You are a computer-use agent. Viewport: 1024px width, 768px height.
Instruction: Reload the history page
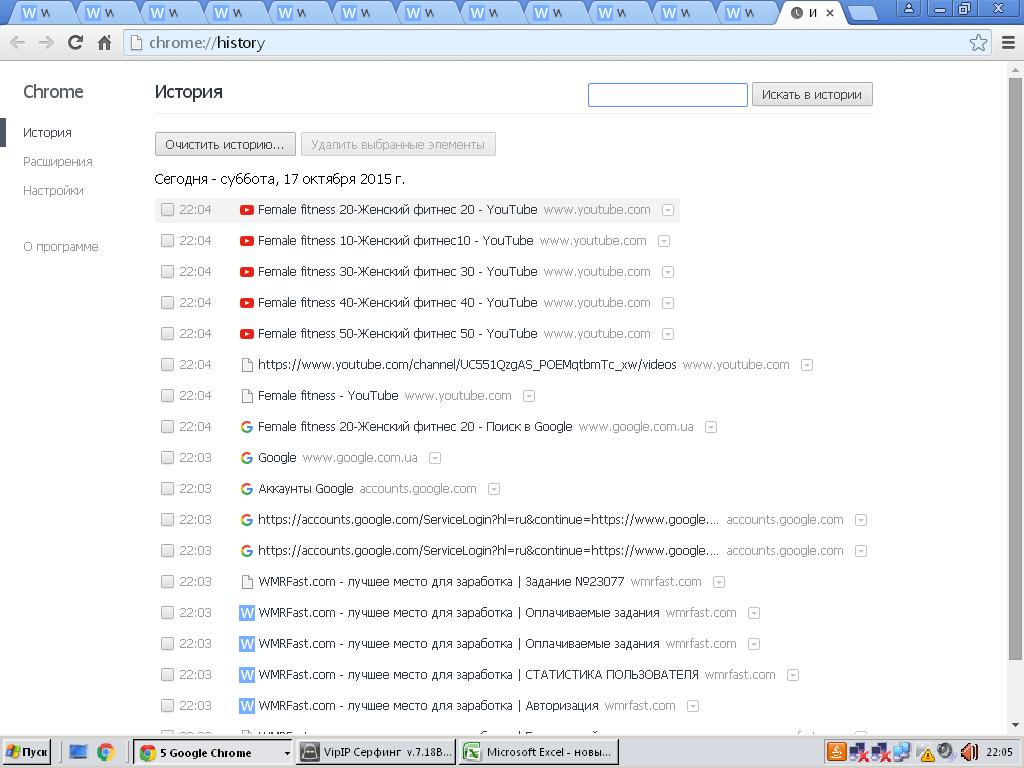click(75, 43)
